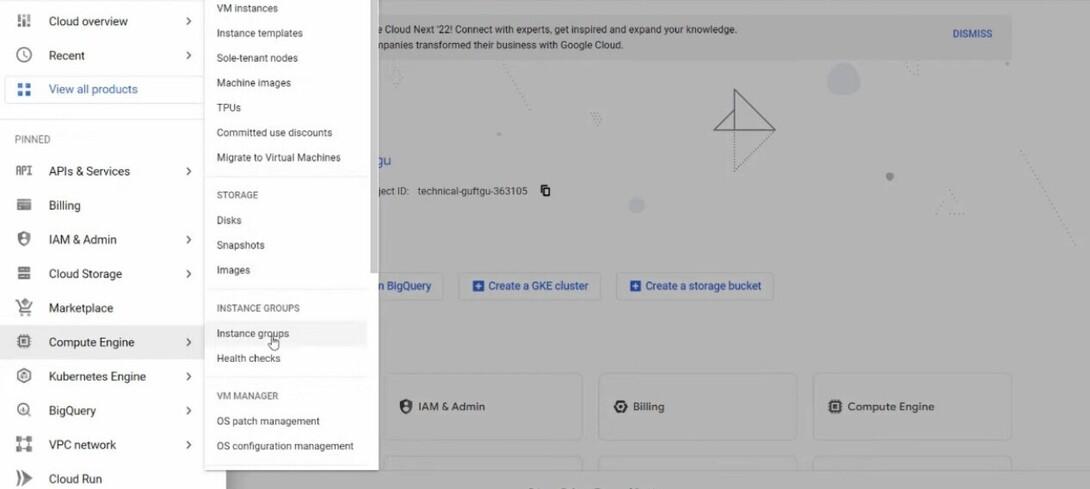Click View all products link
Image resolution: width=1090 pixels, height=489 pixels.
coord(93,89)
